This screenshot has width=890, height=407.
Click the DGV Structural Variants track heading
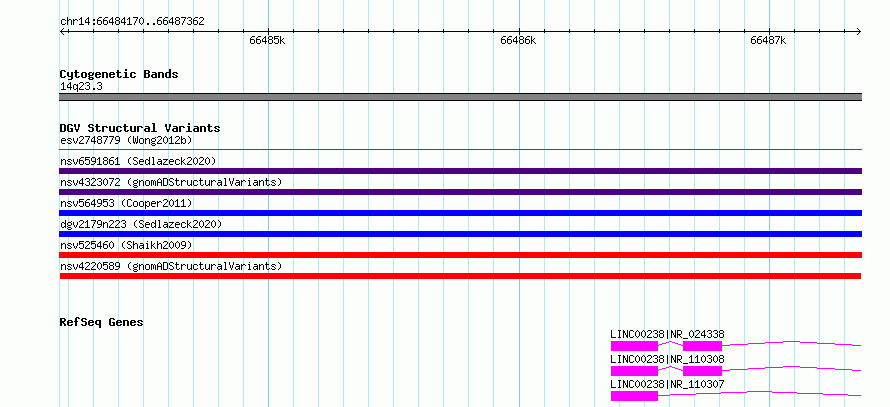tap(140, 128)
